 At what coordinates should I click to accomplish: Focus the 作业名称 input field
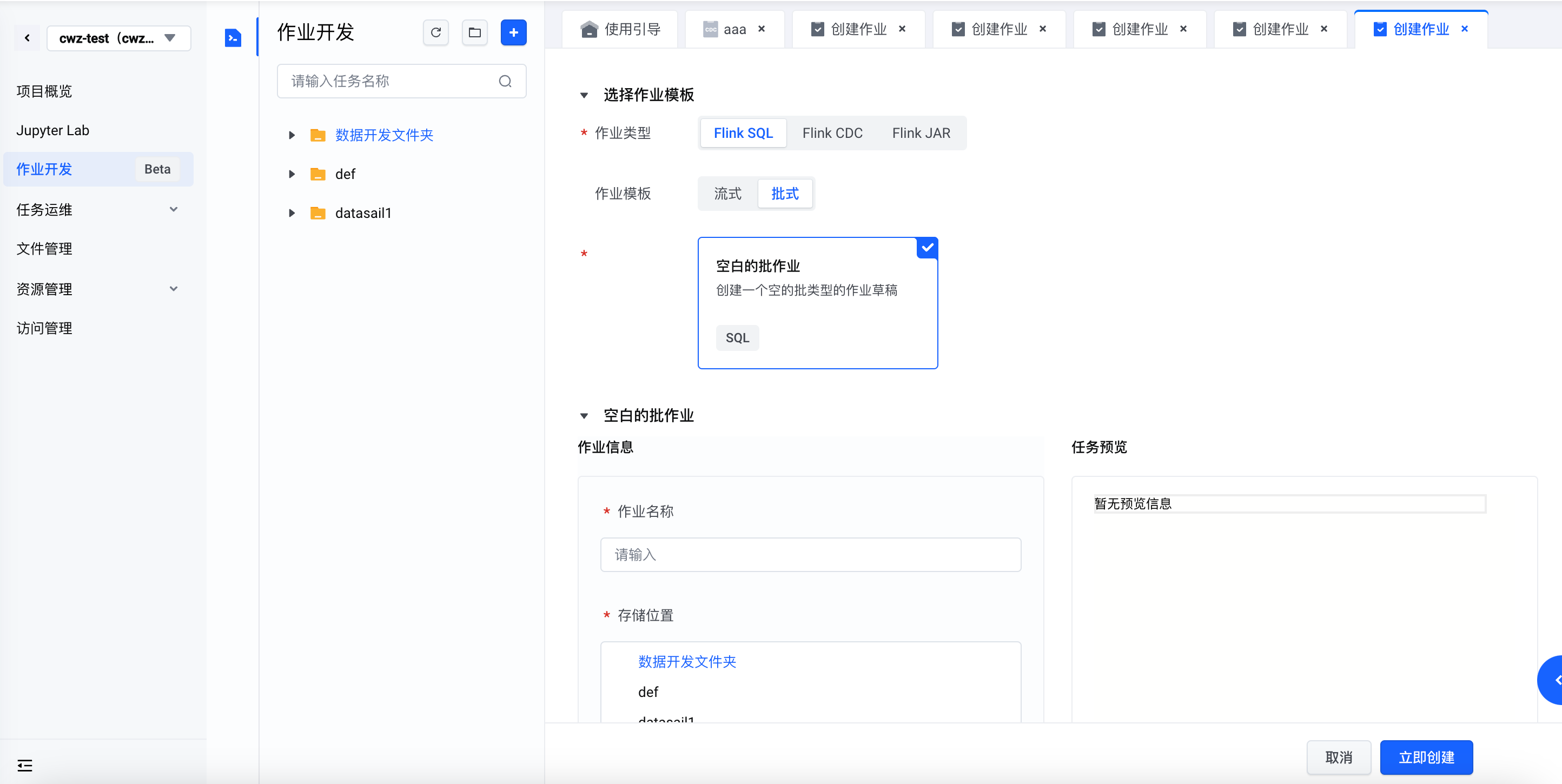[810, 555]
